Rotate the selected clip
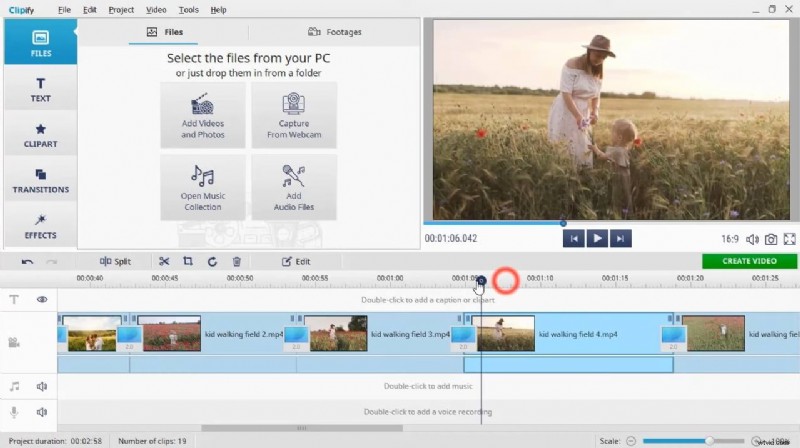 pos(212,262)
